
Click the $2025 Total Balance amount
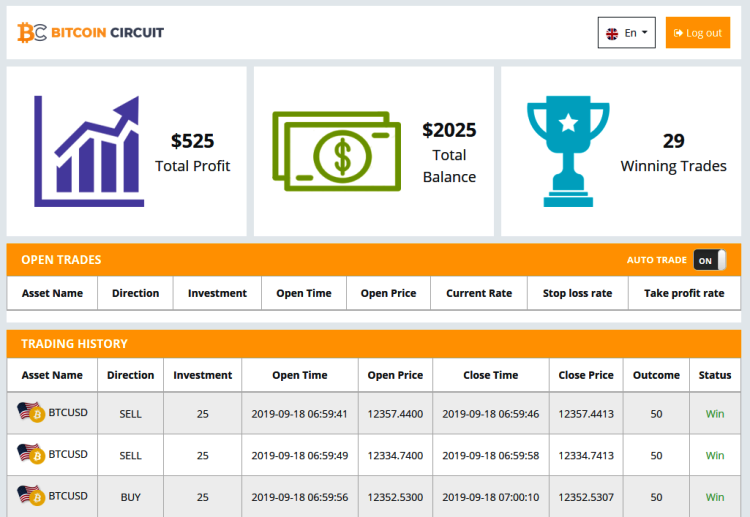[x=449, y=130]
